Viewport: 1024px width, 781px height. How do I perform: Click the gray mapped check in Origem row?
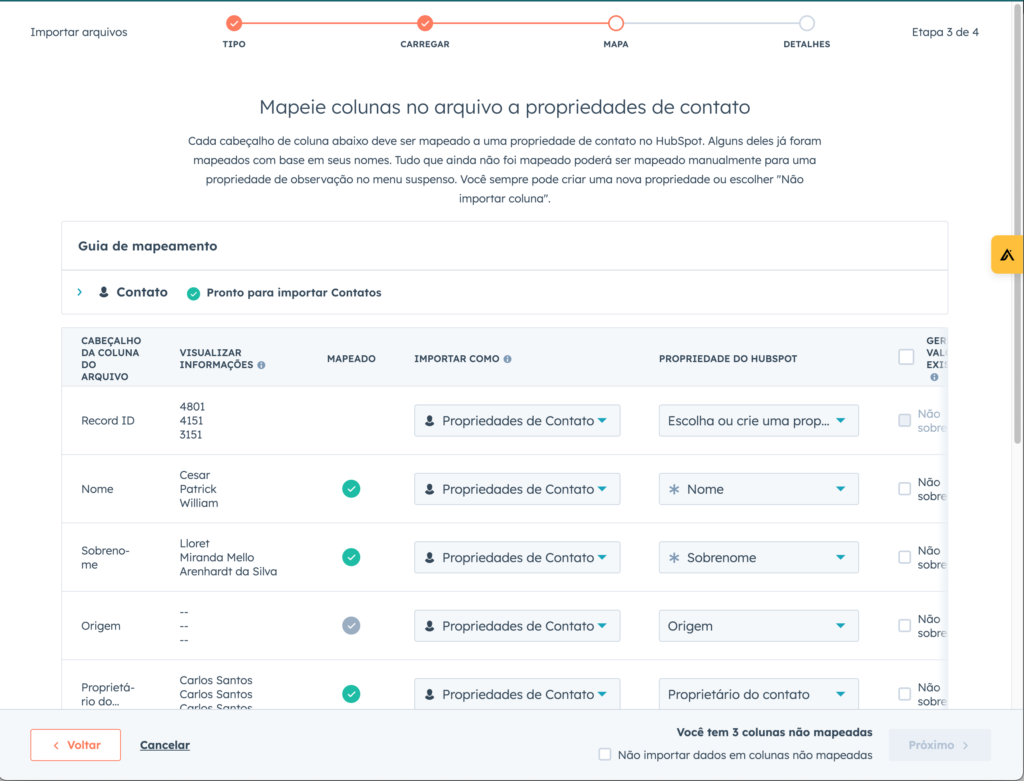coord(351,626)
